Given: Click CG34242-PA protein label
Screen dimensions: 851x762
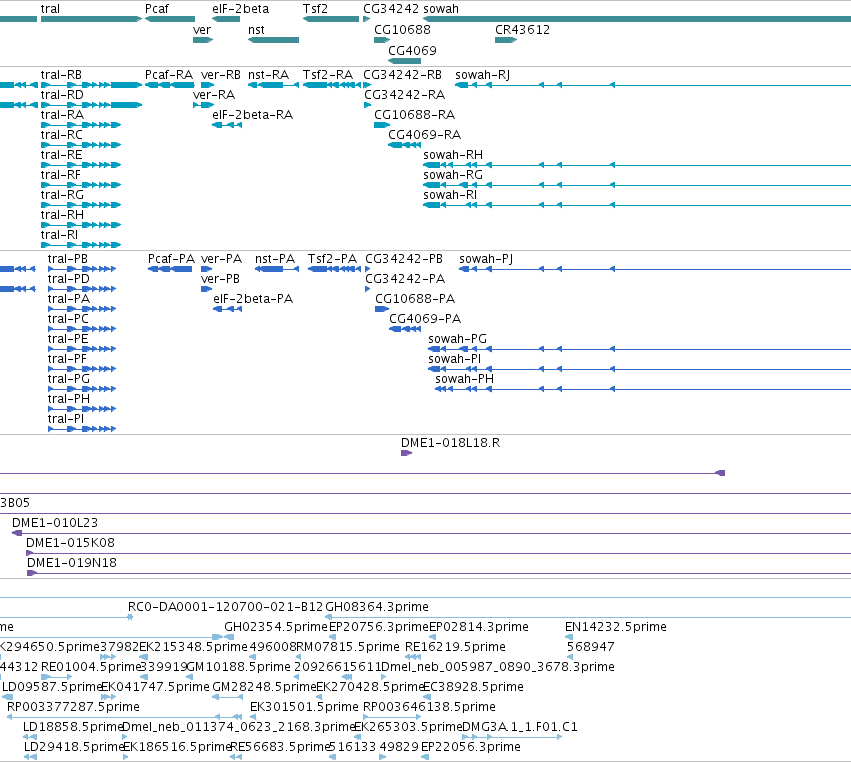Looking at the screenshot, I should tap(405, 278).
